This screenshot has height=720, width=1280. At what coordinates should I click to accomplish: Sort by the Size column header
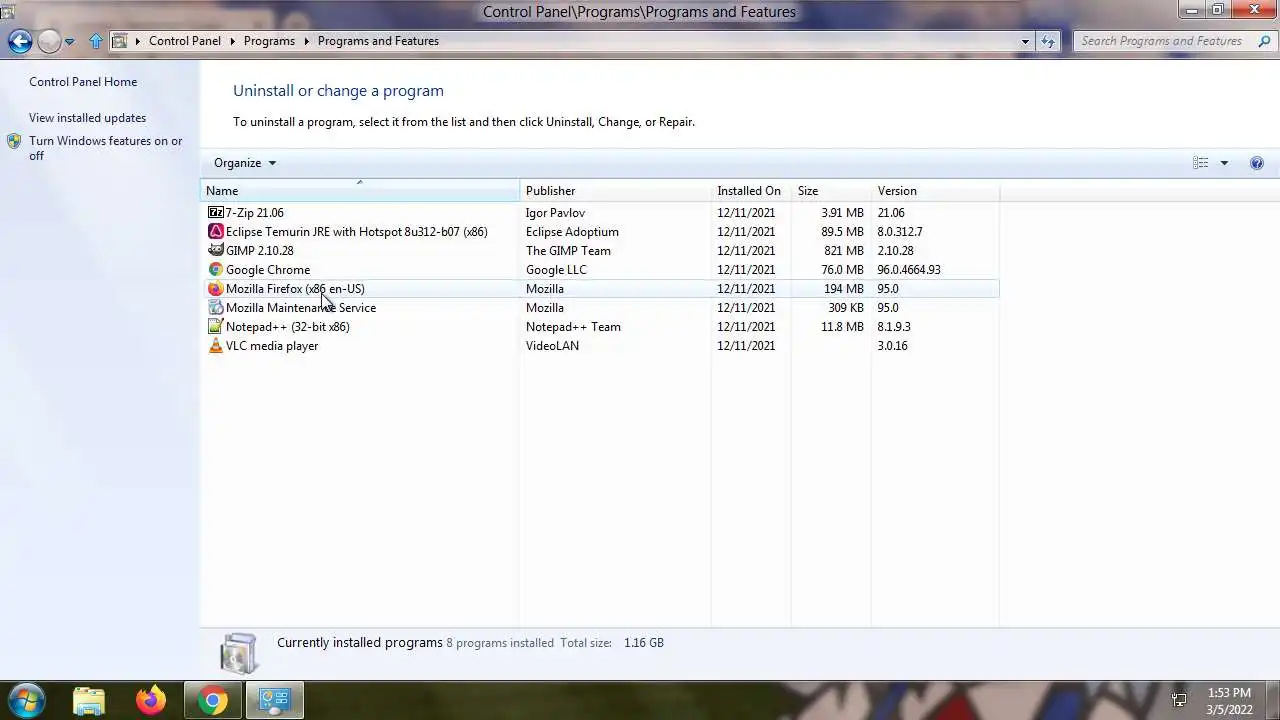tap(830, 190)
